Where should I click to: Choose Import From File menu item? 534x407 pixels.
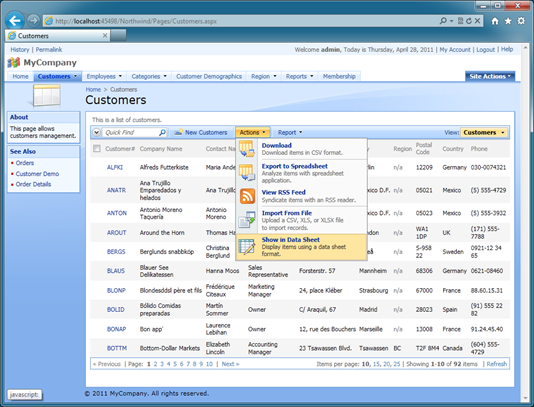(302, 220)
